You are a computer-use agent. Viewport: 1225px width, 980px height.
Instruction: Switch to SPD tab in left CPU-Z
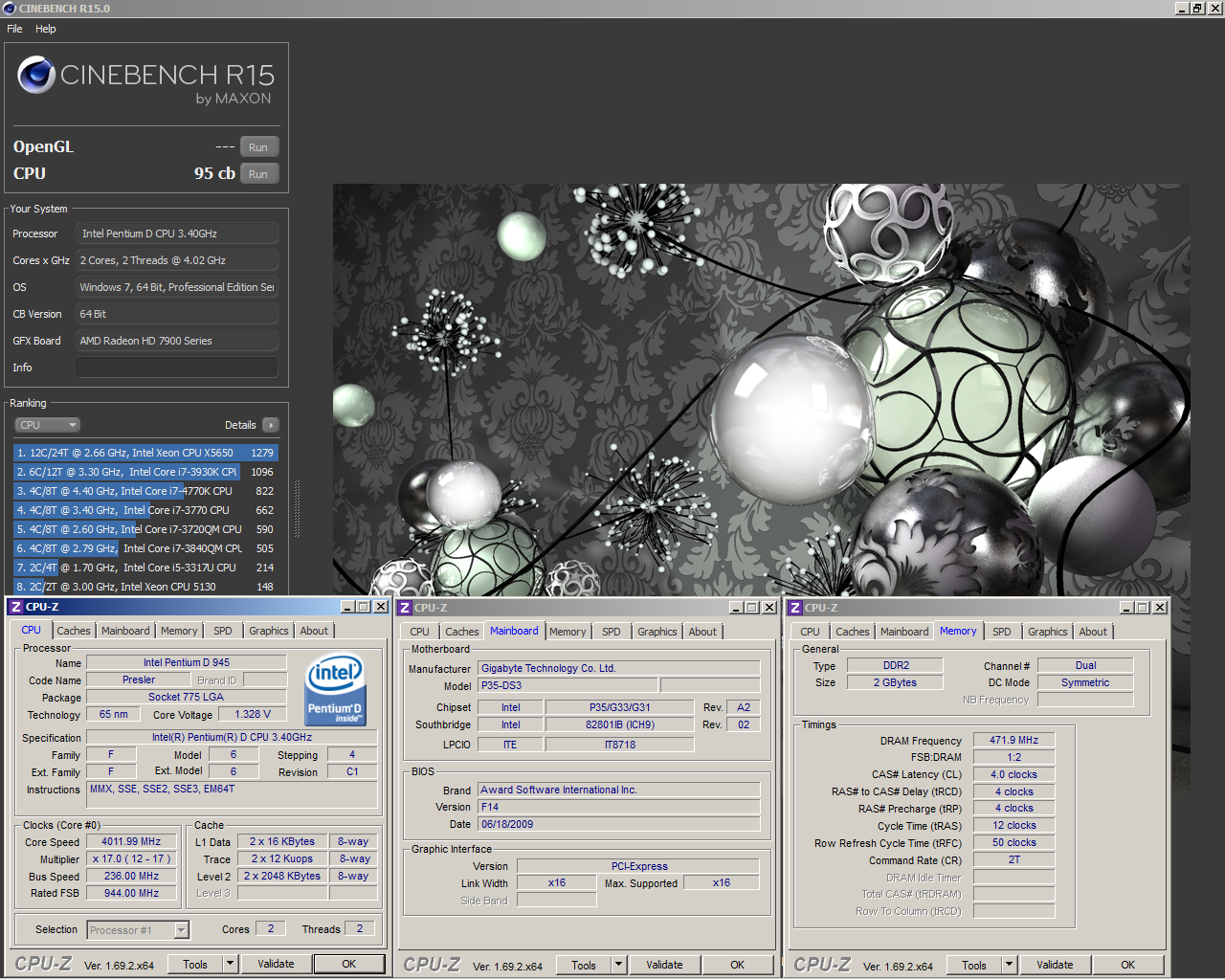point(223,631)
